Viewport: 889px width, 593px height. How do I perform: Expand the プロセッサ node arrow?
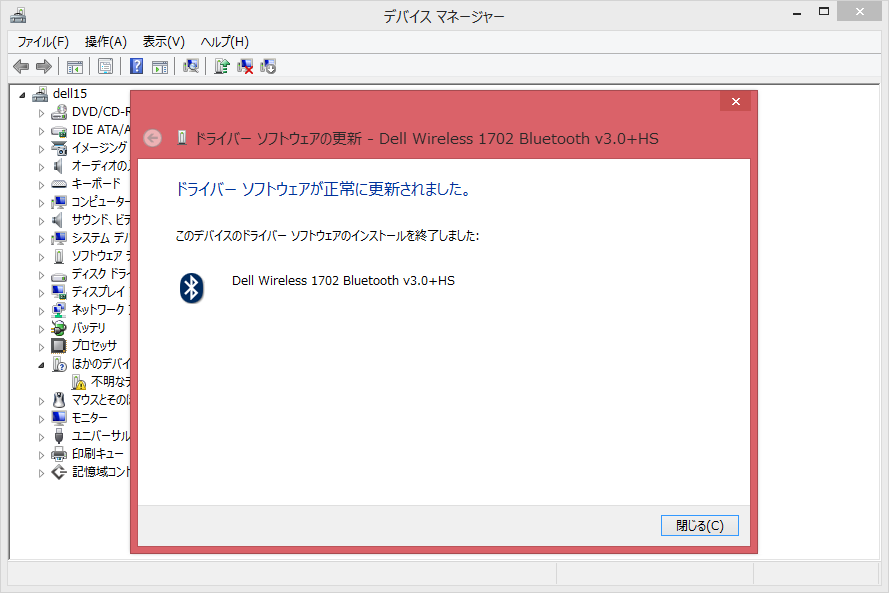point(41,347)
